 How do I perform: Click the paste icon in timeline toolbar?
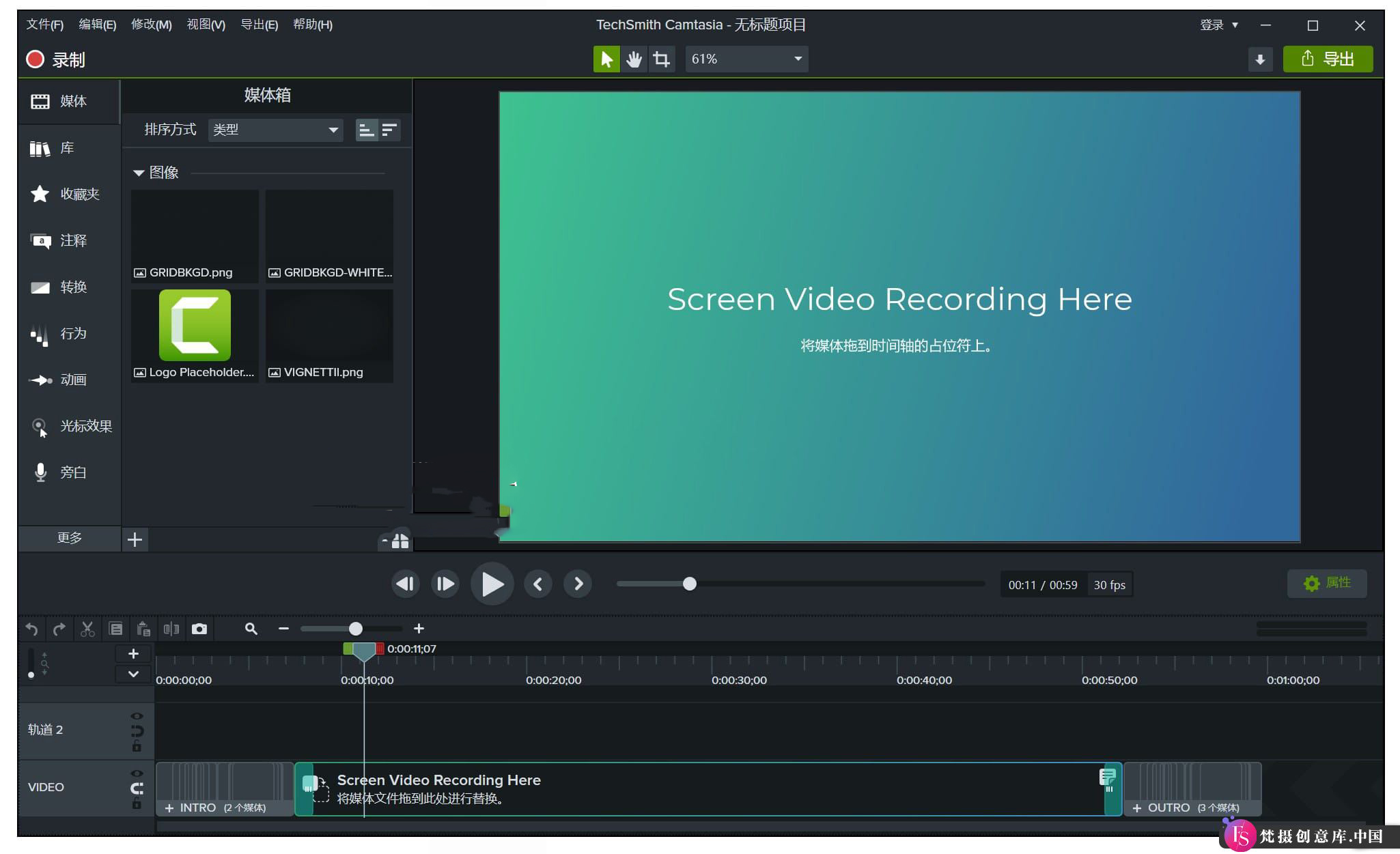[143, 629]
